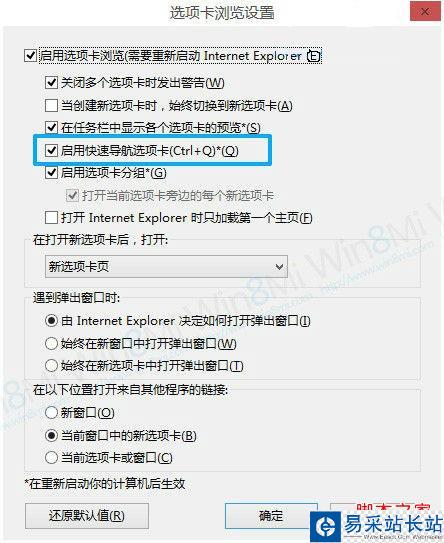
Task: Click the disabled 打开当前选项卡旁边的每个新选项卡 checkbox
Action: (72, 196)
